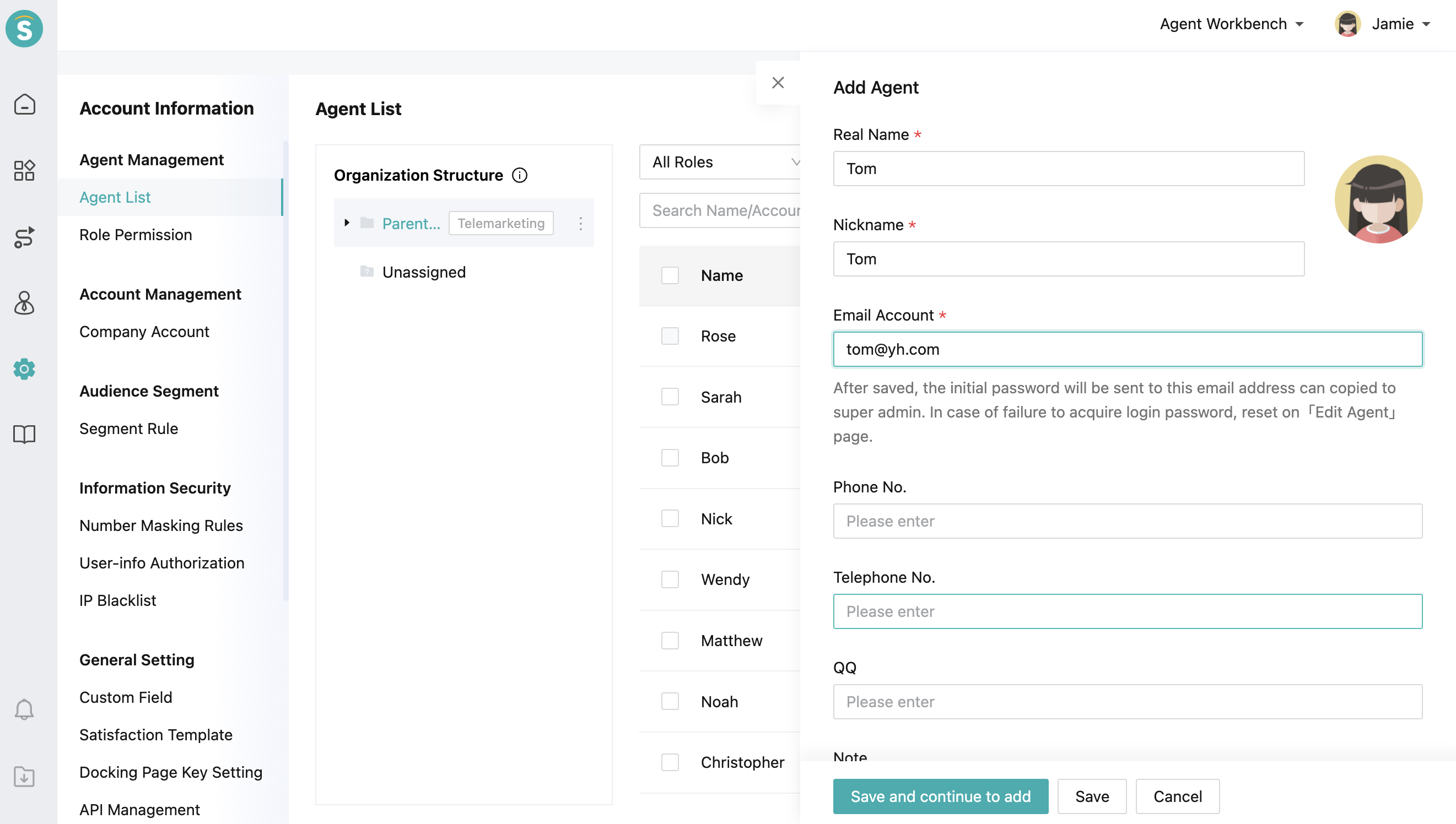The image size is (1456, 824).
Task: Click the Parent group folder icon
Action: 367,223
